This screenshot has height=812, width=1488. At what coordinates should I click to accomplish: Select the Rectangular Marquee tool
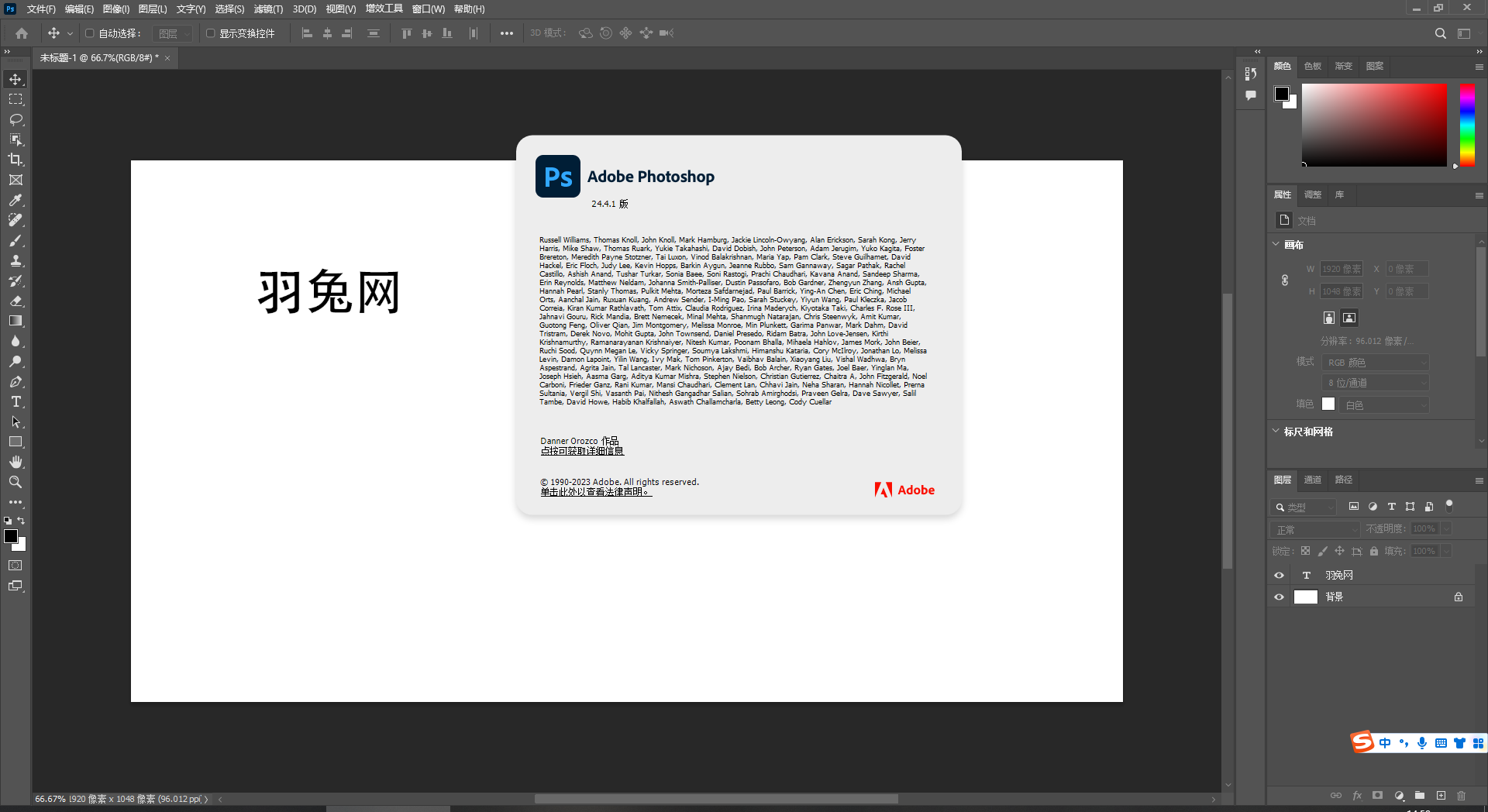[x=15, y=99]
